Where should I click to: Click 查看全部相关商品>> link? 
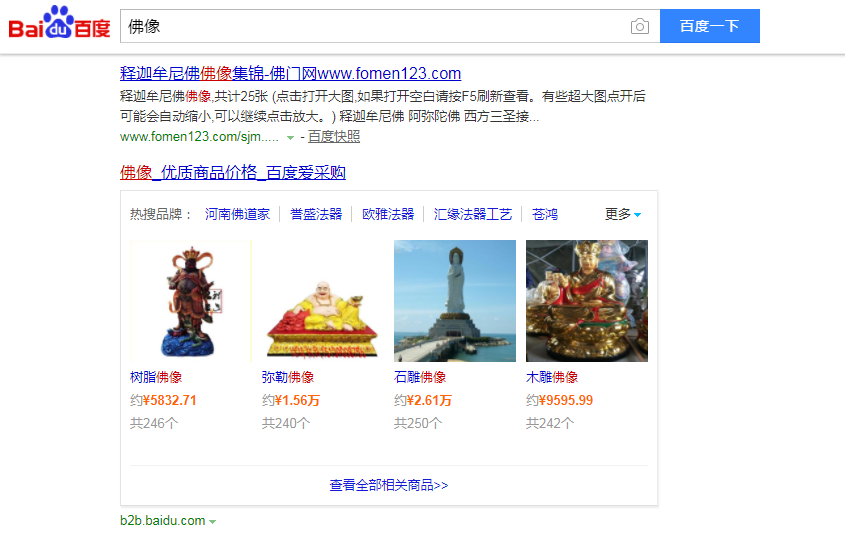click(x=389, y=485)
